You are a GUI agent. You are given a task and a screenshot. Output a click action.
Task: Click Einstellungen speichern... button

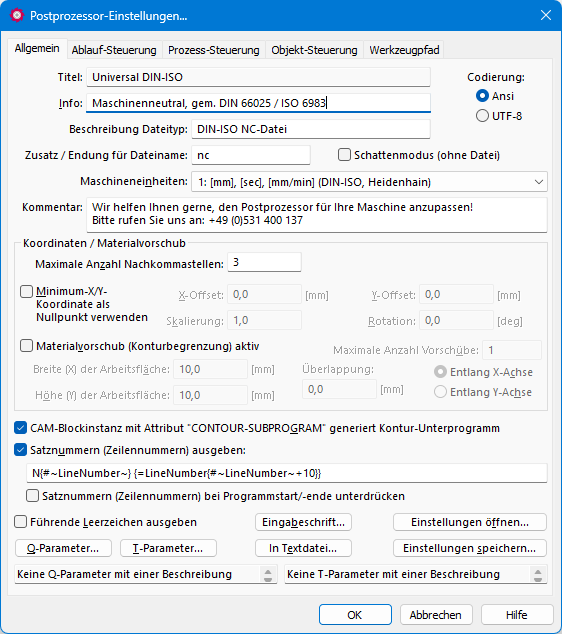[470, 548]
